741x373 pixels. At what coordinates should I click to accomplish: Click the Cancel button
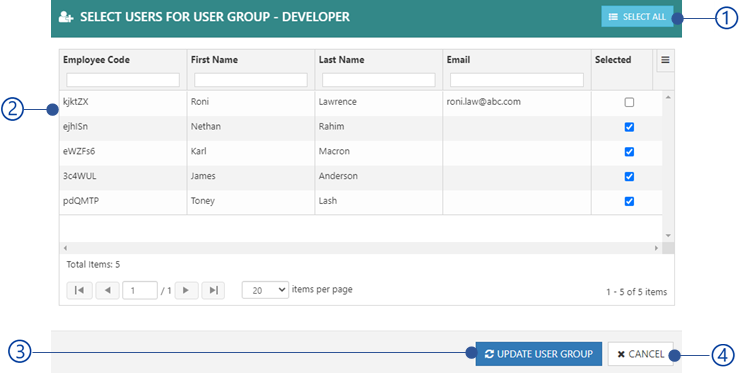point(641,354)
